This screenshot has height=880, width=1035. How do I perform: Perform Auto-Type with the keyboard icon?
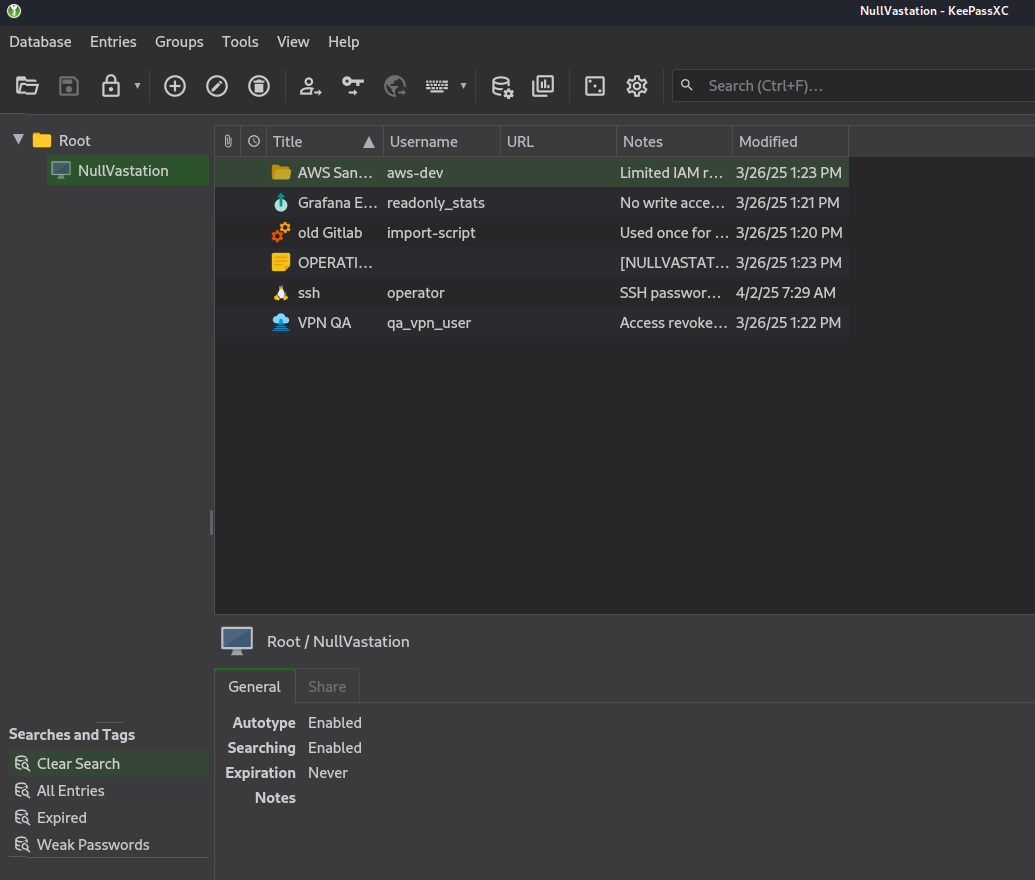[437, 86]
